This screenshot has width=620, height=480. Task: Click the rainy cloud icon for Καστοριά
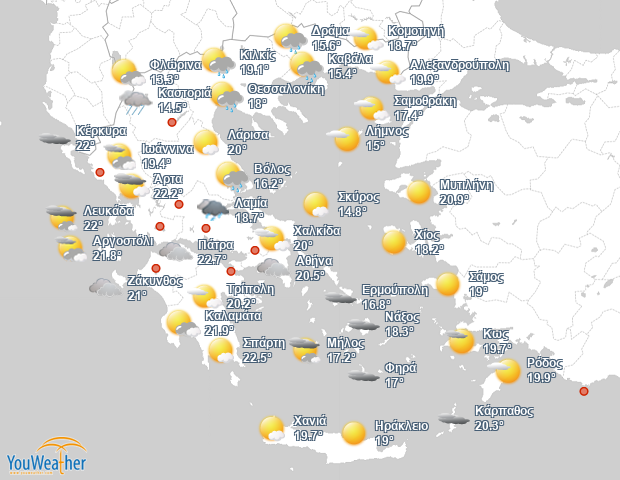tap(136, 102)
